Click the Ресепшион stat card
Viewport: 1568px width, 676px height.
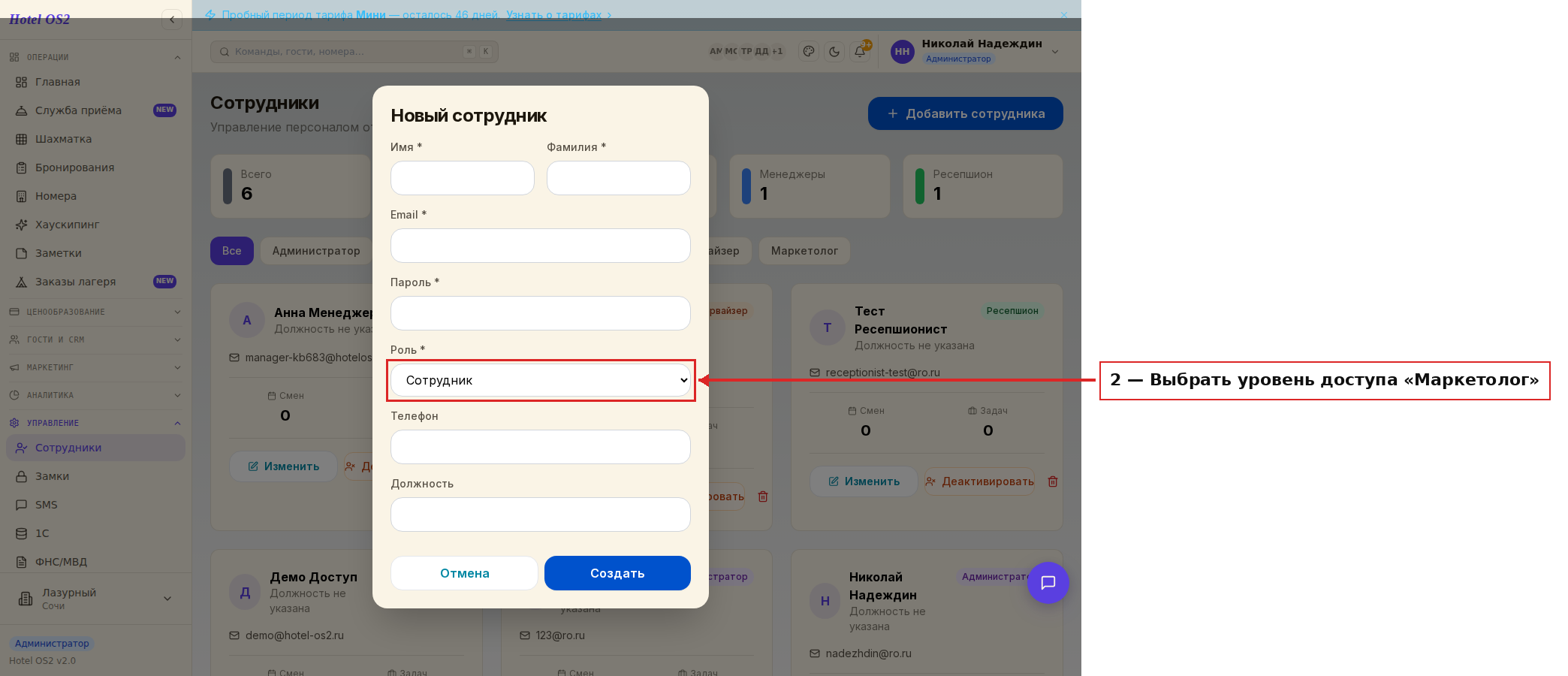tap(983, 186)
